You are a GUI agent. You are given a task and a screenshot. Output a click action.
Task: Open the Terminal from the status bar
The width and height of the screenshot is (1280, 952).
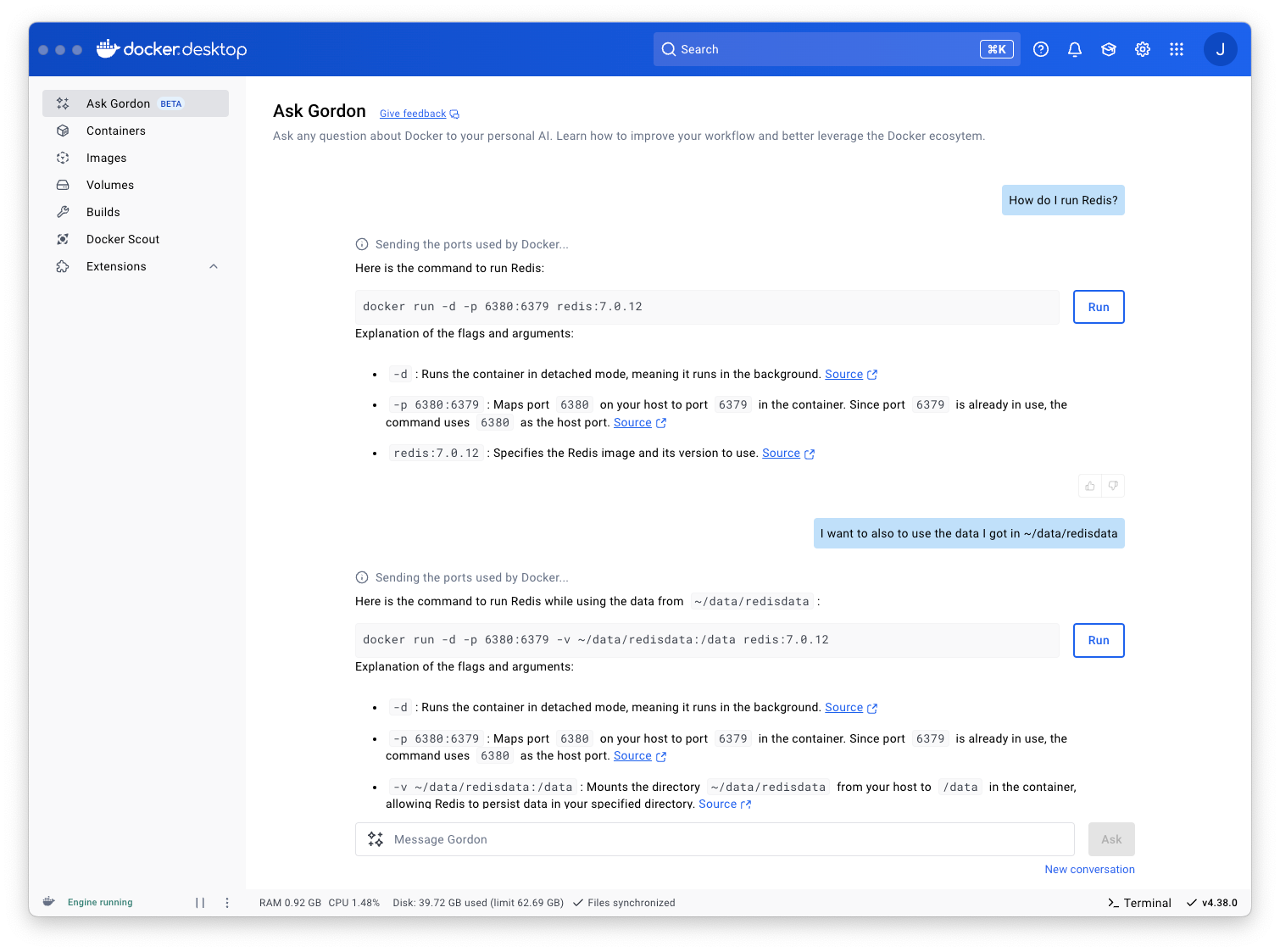(1139, 902)
